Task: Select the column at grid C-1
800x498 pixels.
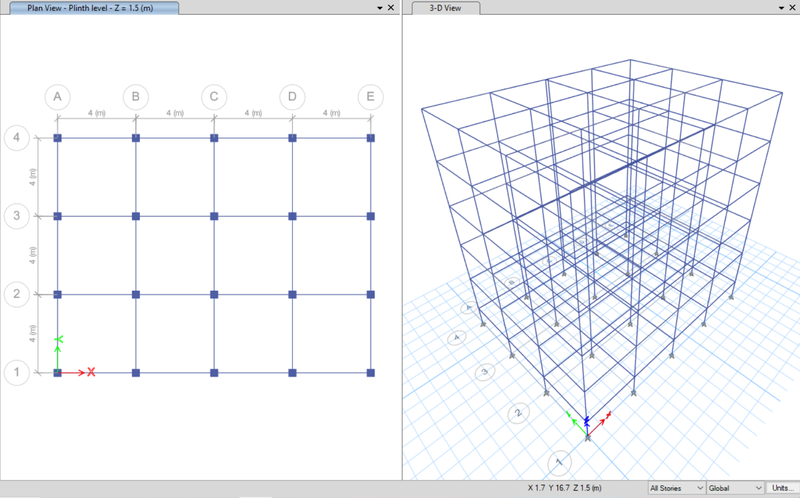Action: [x=214, y=373]
